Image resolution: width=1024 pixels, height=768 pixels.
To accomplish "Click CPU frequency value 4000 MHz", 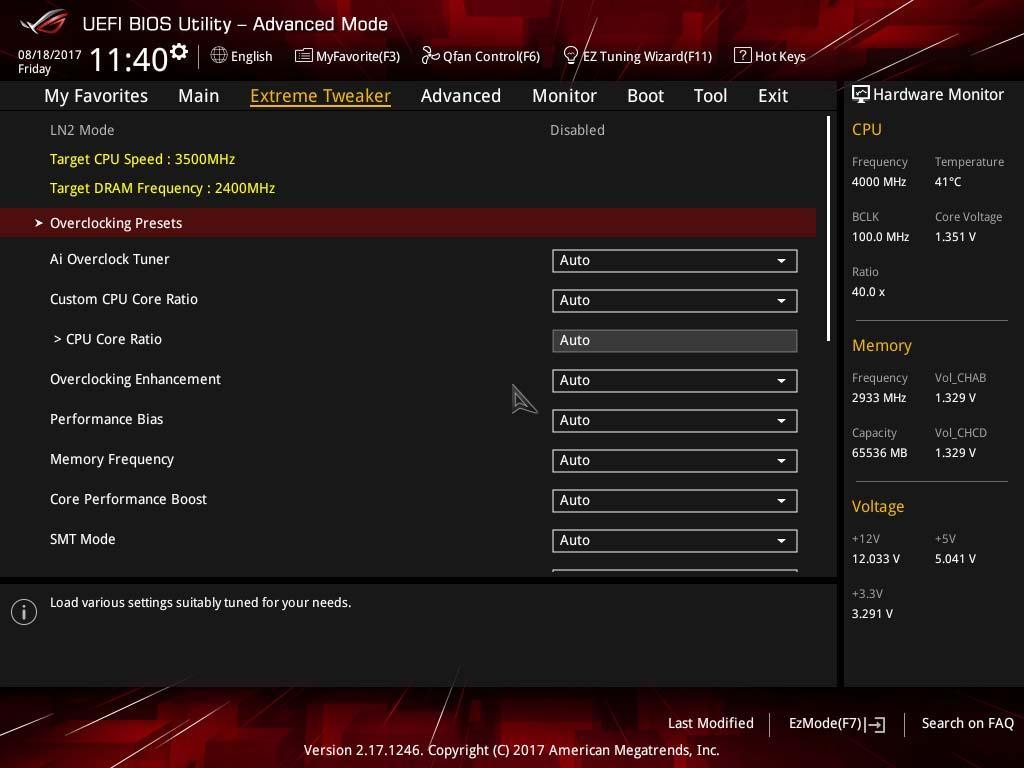I will click(x=879, y=182).
